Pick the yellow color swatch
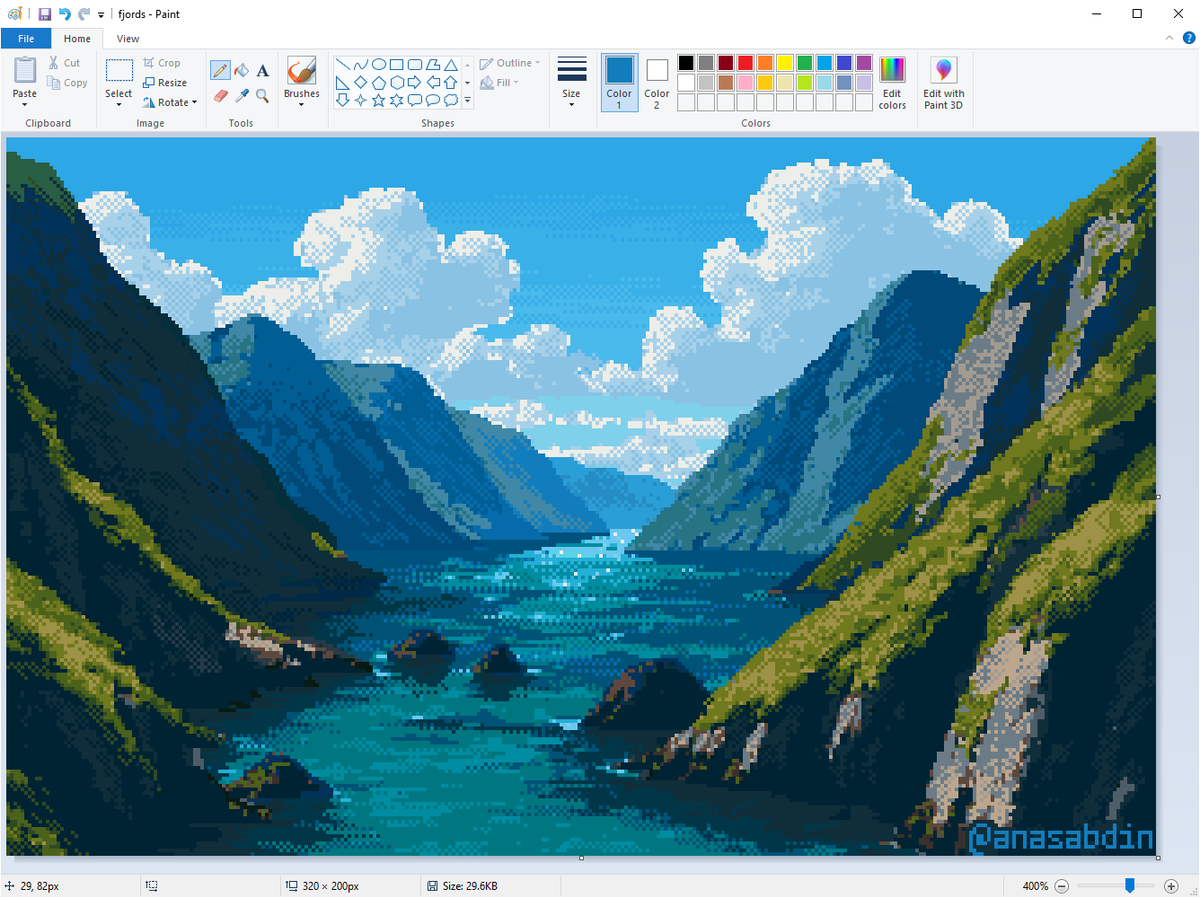 pyautogui.click(x=785, y=63)
